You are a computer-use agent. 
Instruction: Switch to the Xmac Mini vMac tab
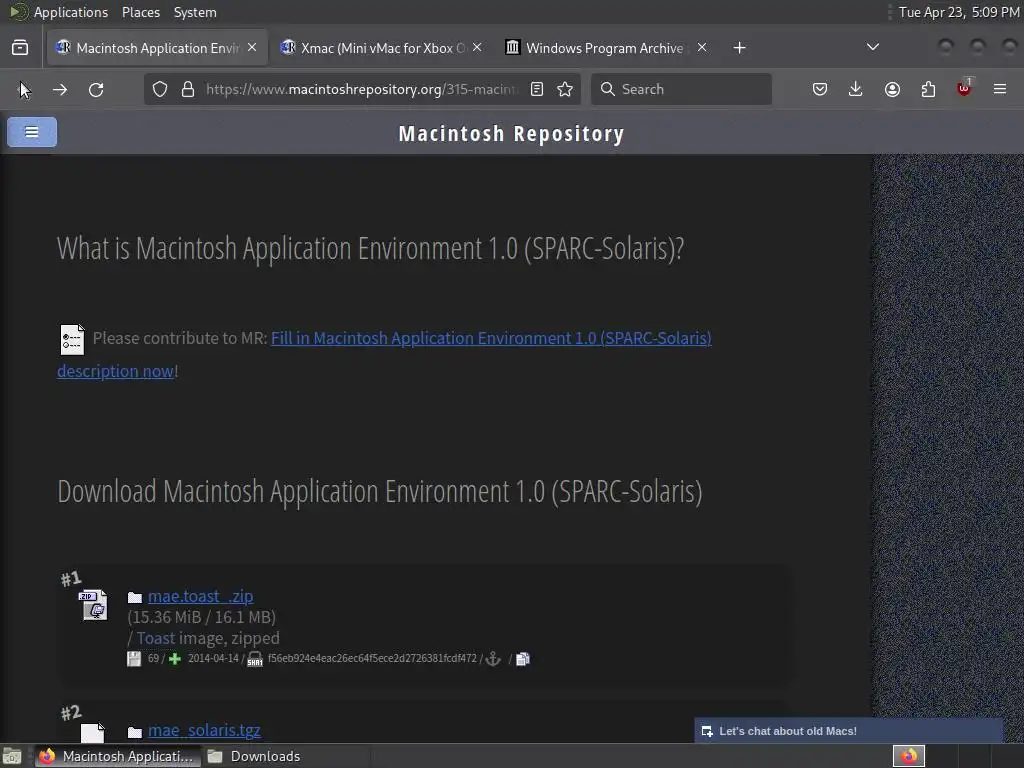pyautogui.click(x=383, y=48)
